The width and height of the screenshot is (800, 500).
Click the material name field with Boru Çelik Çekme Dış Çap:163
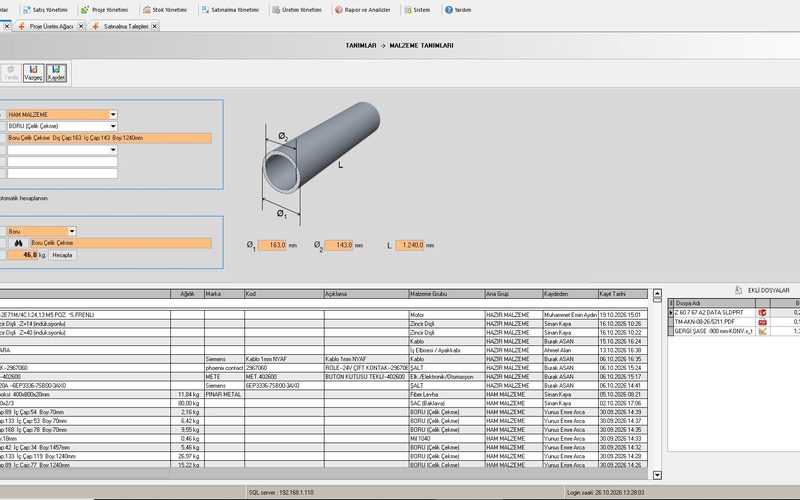(x=109, y=138)
